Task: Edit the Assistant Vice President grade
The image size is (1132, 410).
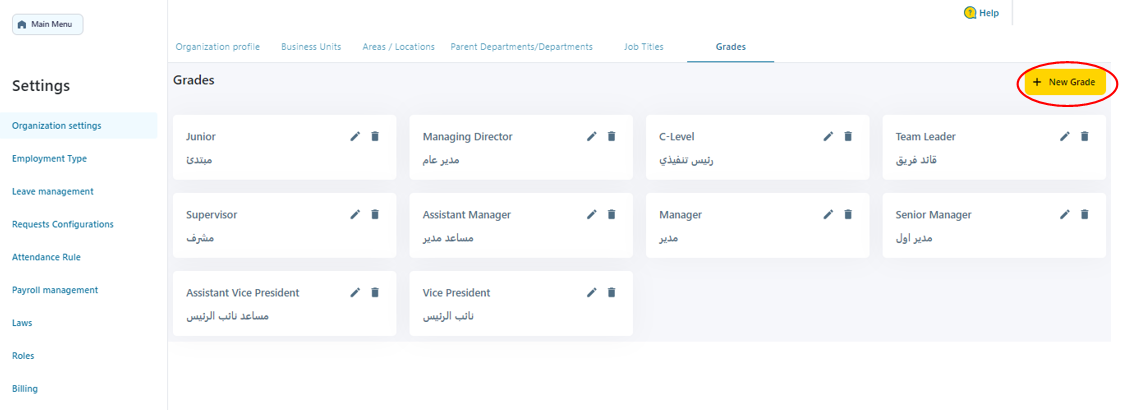Action: coord(355,293)
